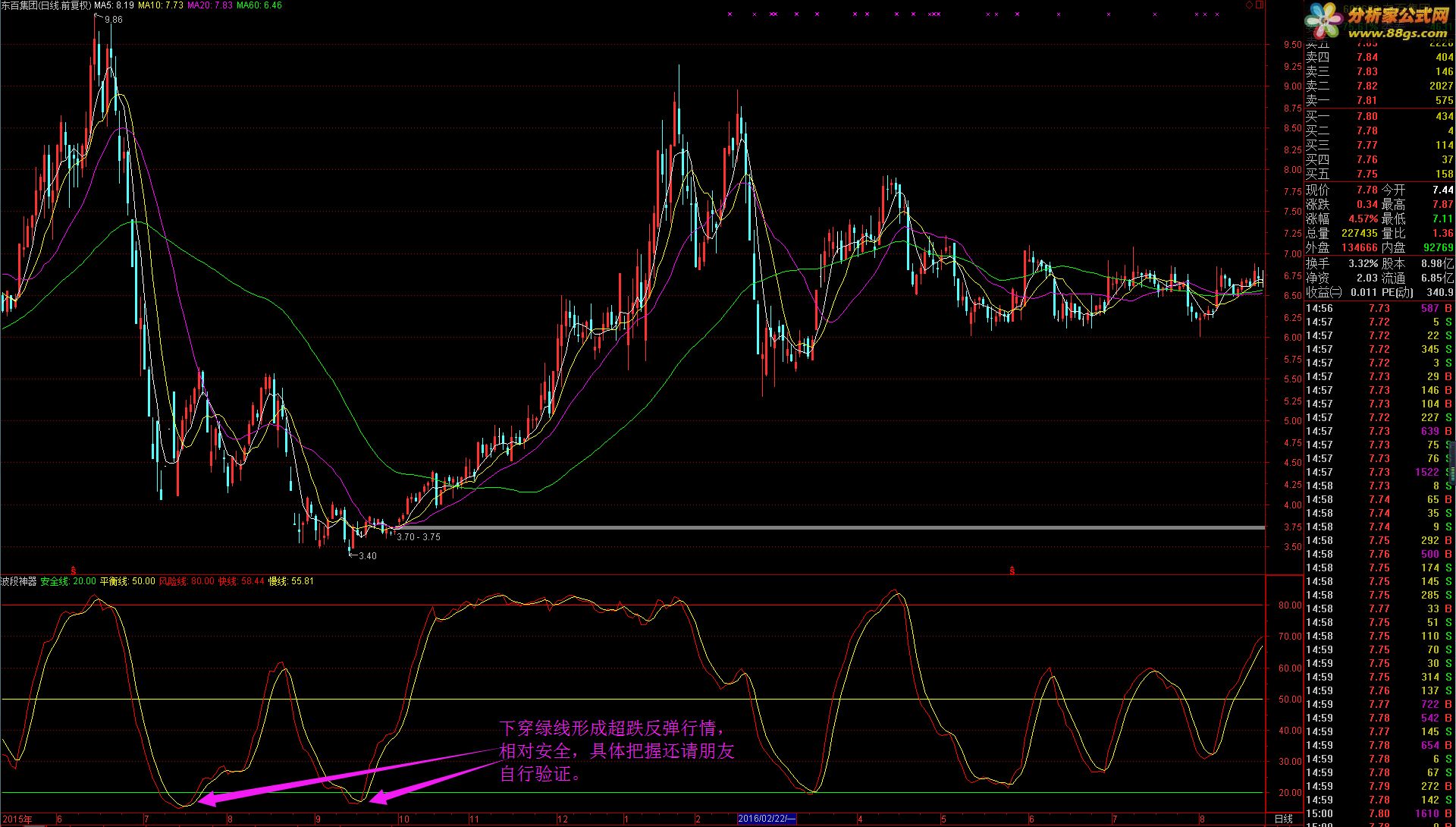This screenshot has height=827, width=1456.
Task: Select the gray horizontal support line on chart
Action: point(830,527)
